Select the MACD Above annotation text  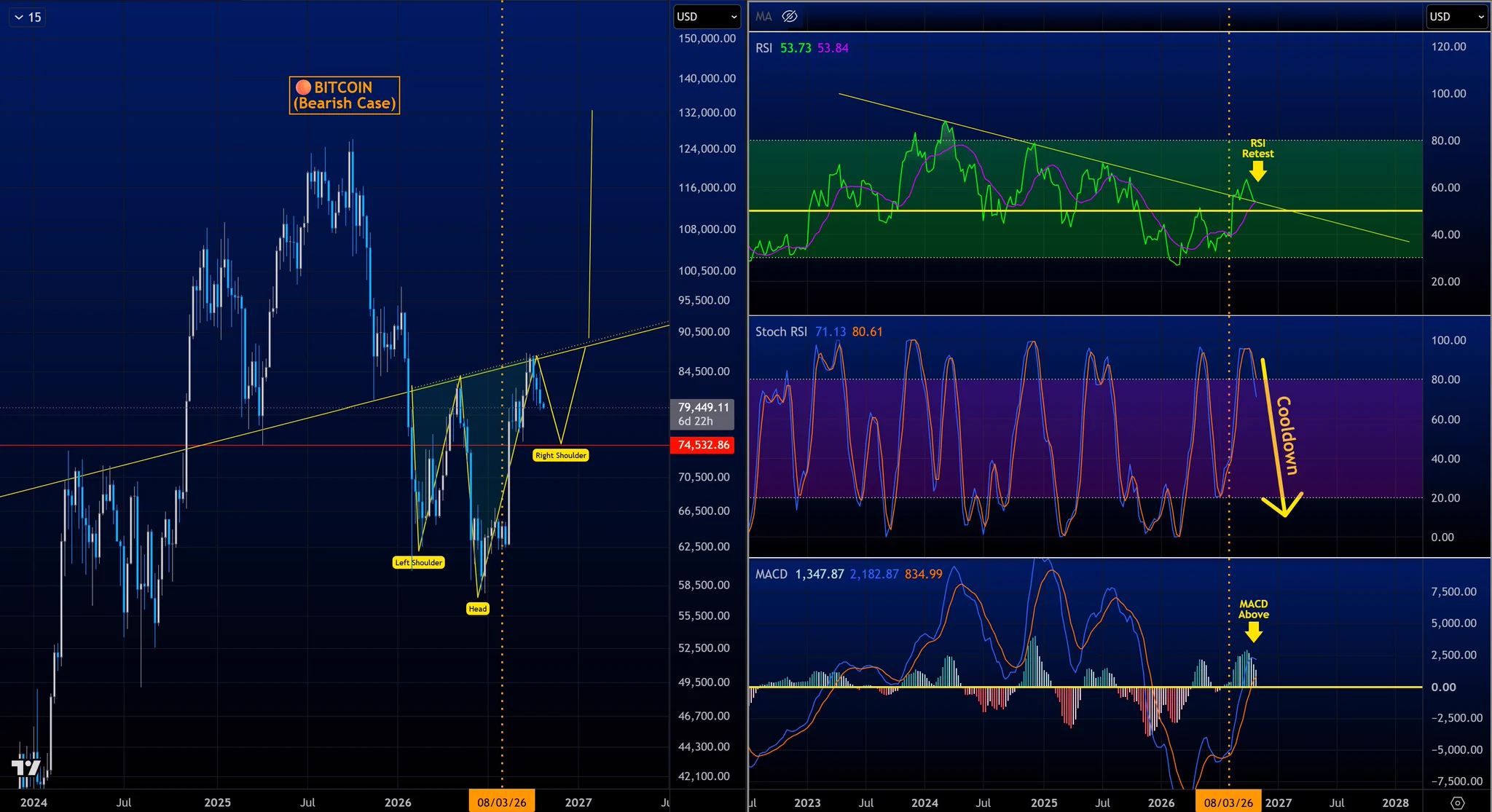[x=1254, y=610]
